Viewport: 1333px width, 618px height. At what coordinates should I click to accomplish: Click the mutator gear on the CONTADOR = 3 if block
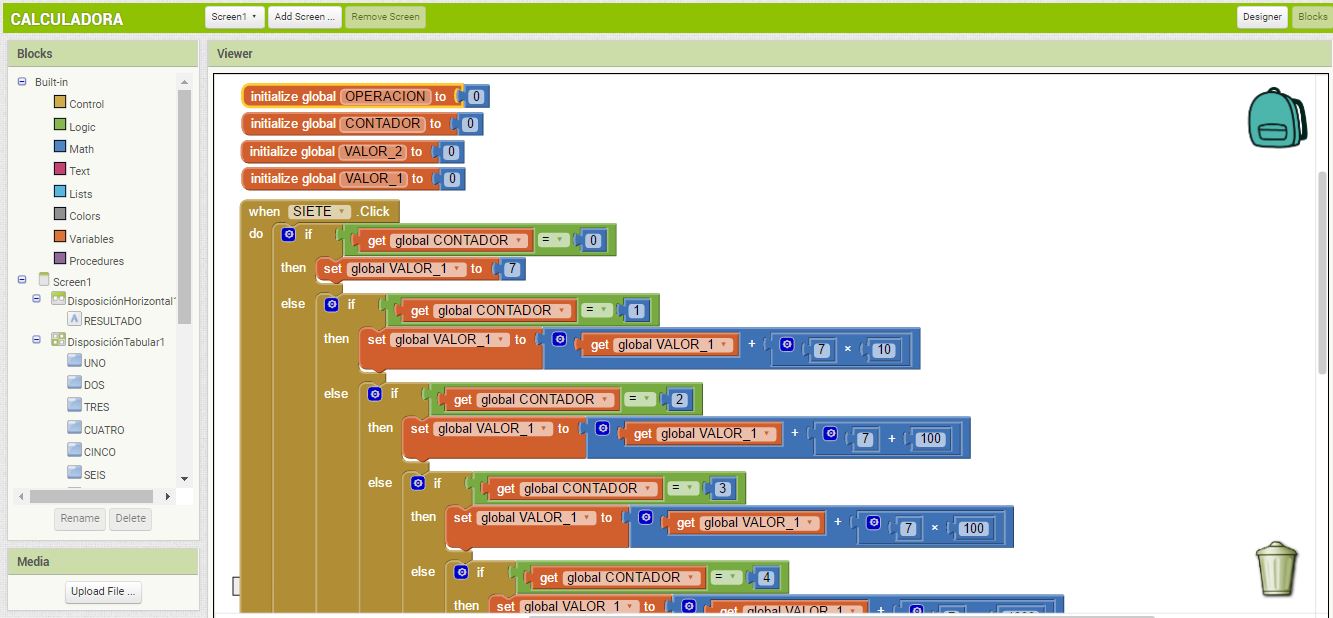click(418, 483)
